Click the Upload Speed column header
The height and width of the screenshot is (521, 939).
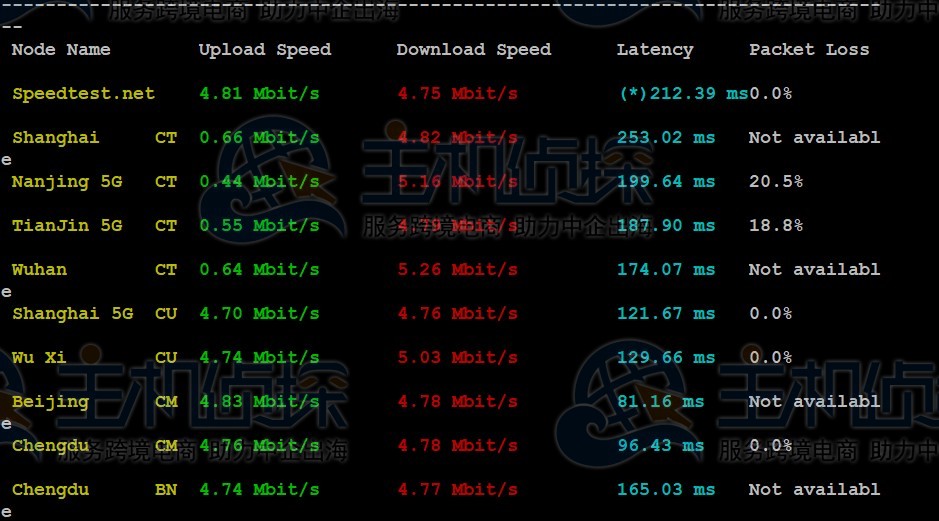pos(265,50)
